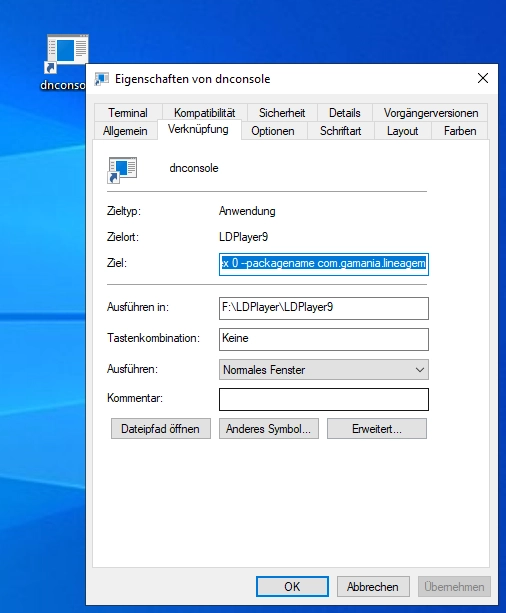Click the Ziel: label

[117, 263]
